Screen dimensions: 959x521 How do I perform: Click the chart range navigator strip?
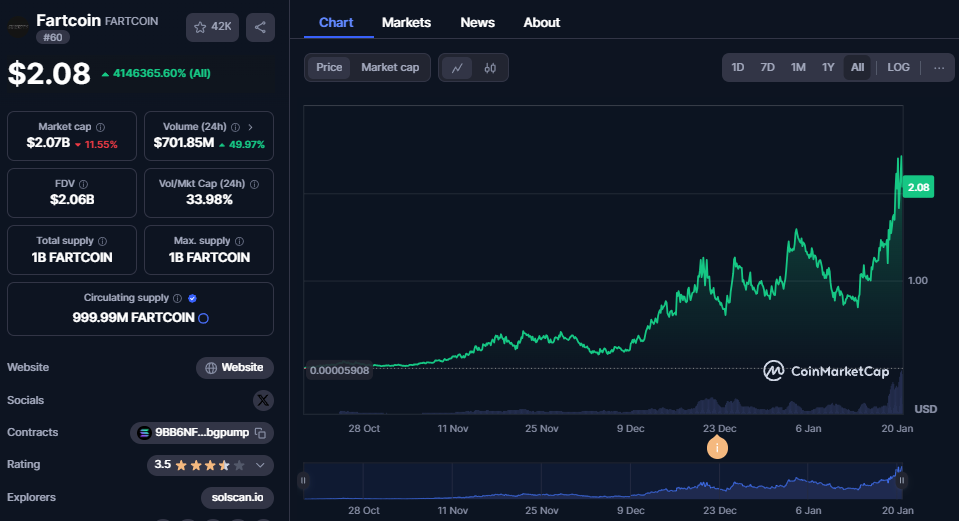coord(602,481)
